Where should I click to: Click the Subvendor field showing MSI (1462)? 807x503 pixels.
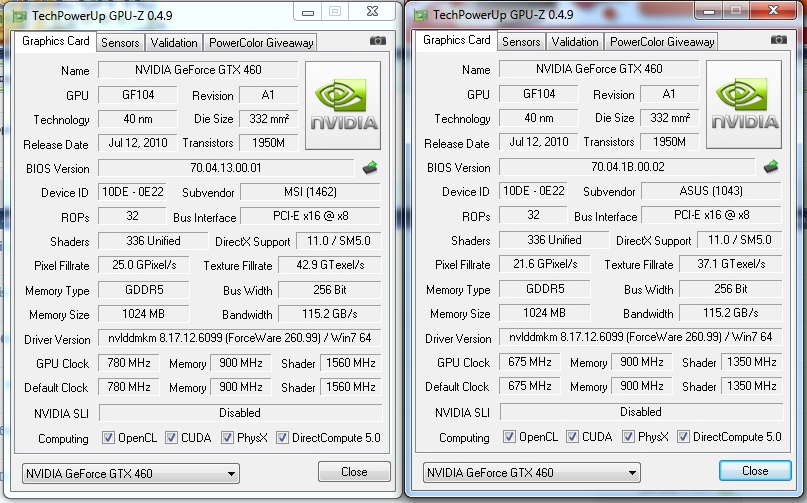point(310,192)
